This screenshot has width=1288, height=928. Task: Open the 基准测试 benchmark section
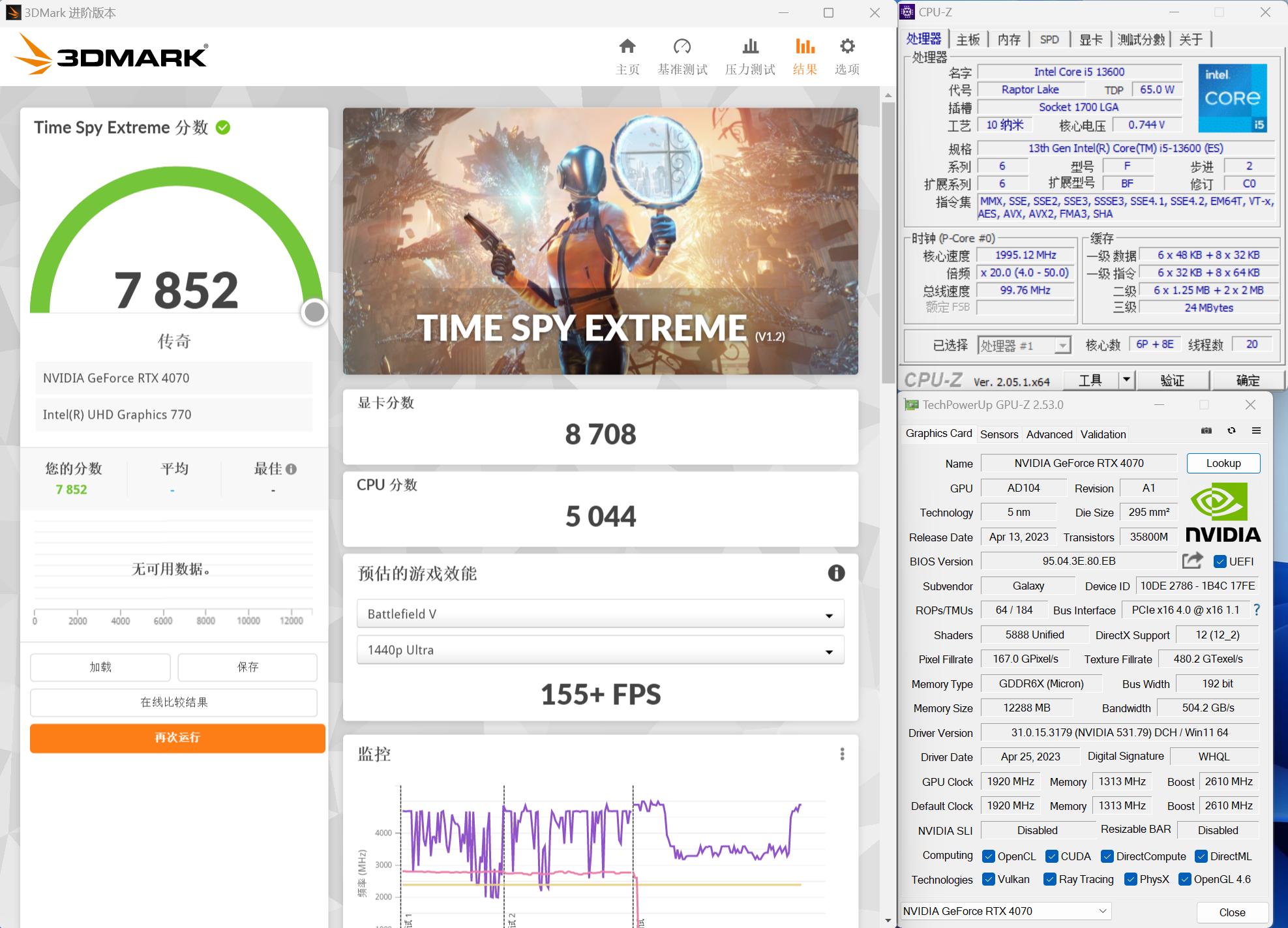[x=682, y=47]
